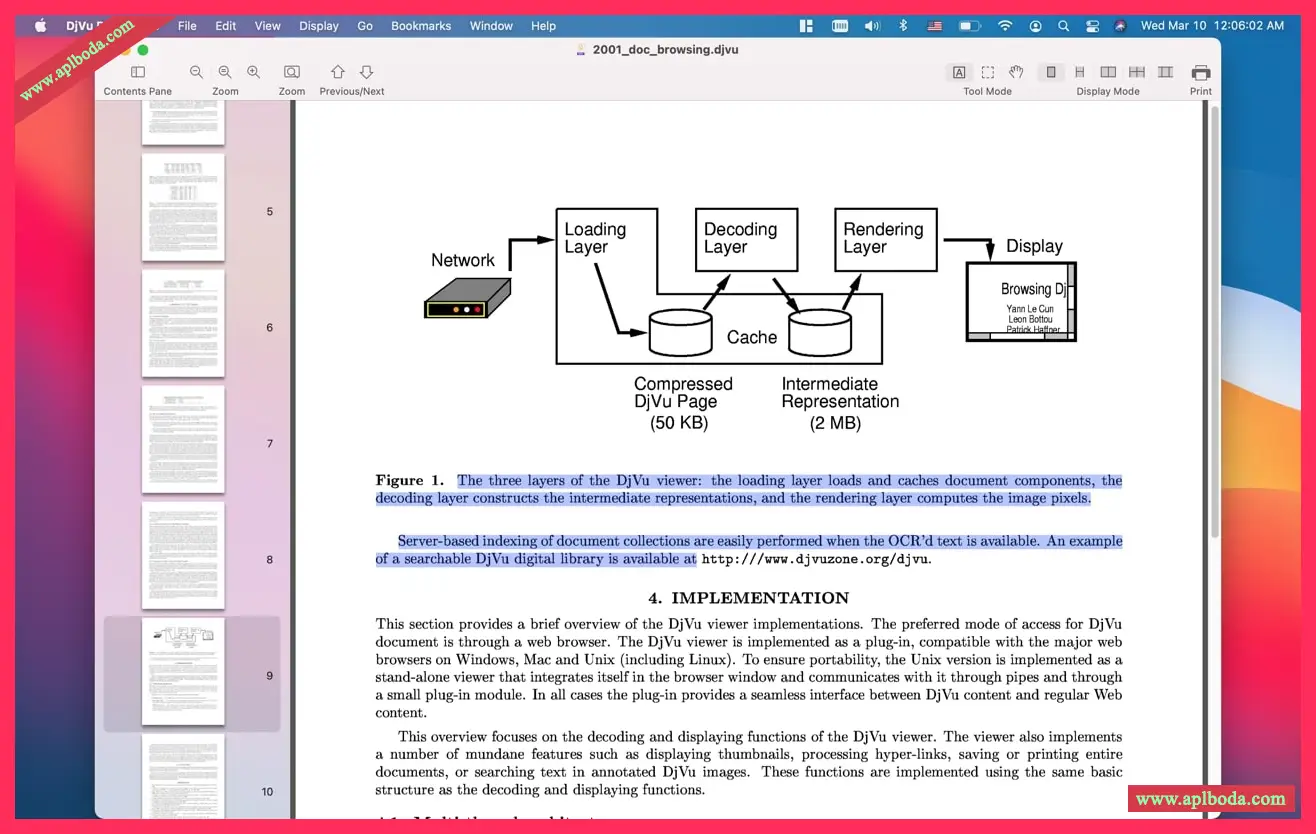Switch to single page display mode

(x=1051, y=72)
